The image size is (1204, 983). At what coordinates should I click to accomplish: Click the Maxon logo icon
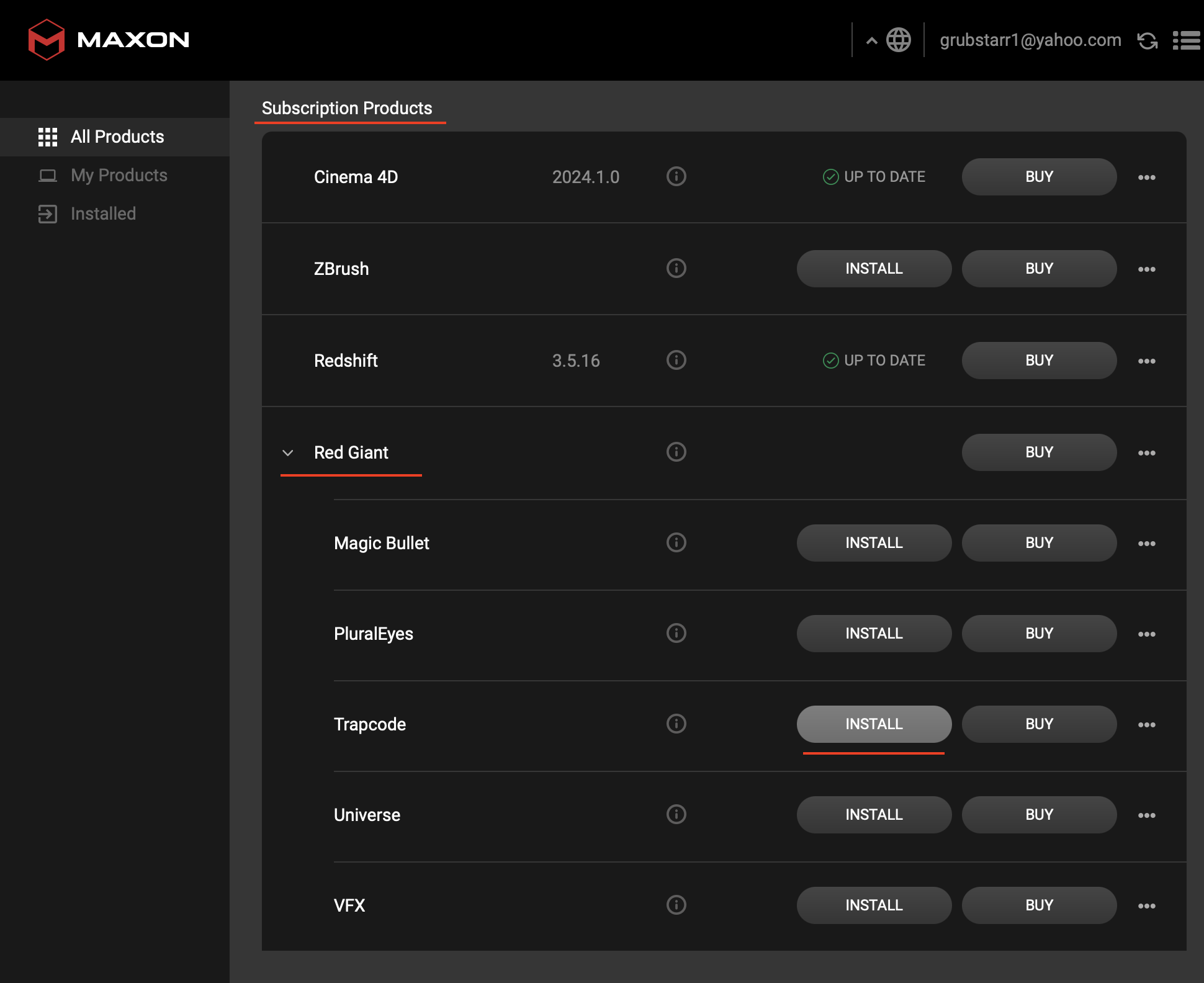pyautogui.click(x=47, y=40)
